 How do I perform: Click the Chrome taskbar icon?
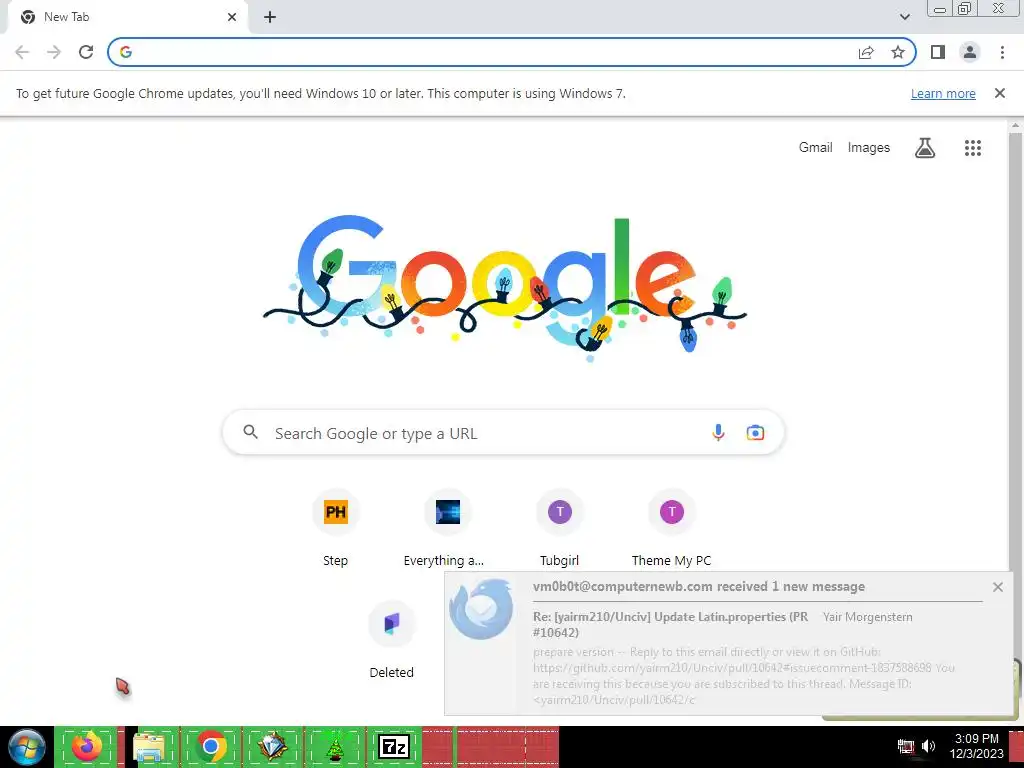click(x=210, y=746)
